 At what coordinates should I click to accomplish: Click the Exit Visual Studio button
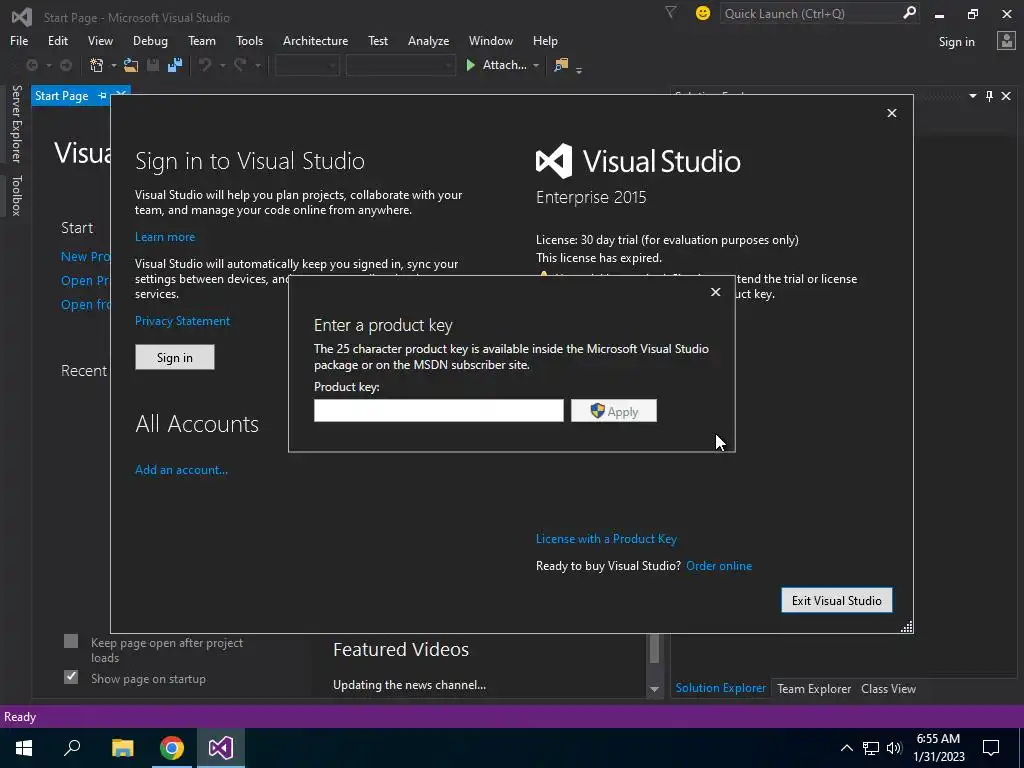837,600
